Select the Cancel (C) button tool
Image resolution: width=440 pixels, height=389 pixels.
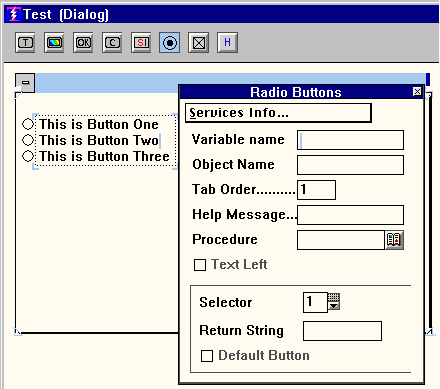(x=112, y=43)
